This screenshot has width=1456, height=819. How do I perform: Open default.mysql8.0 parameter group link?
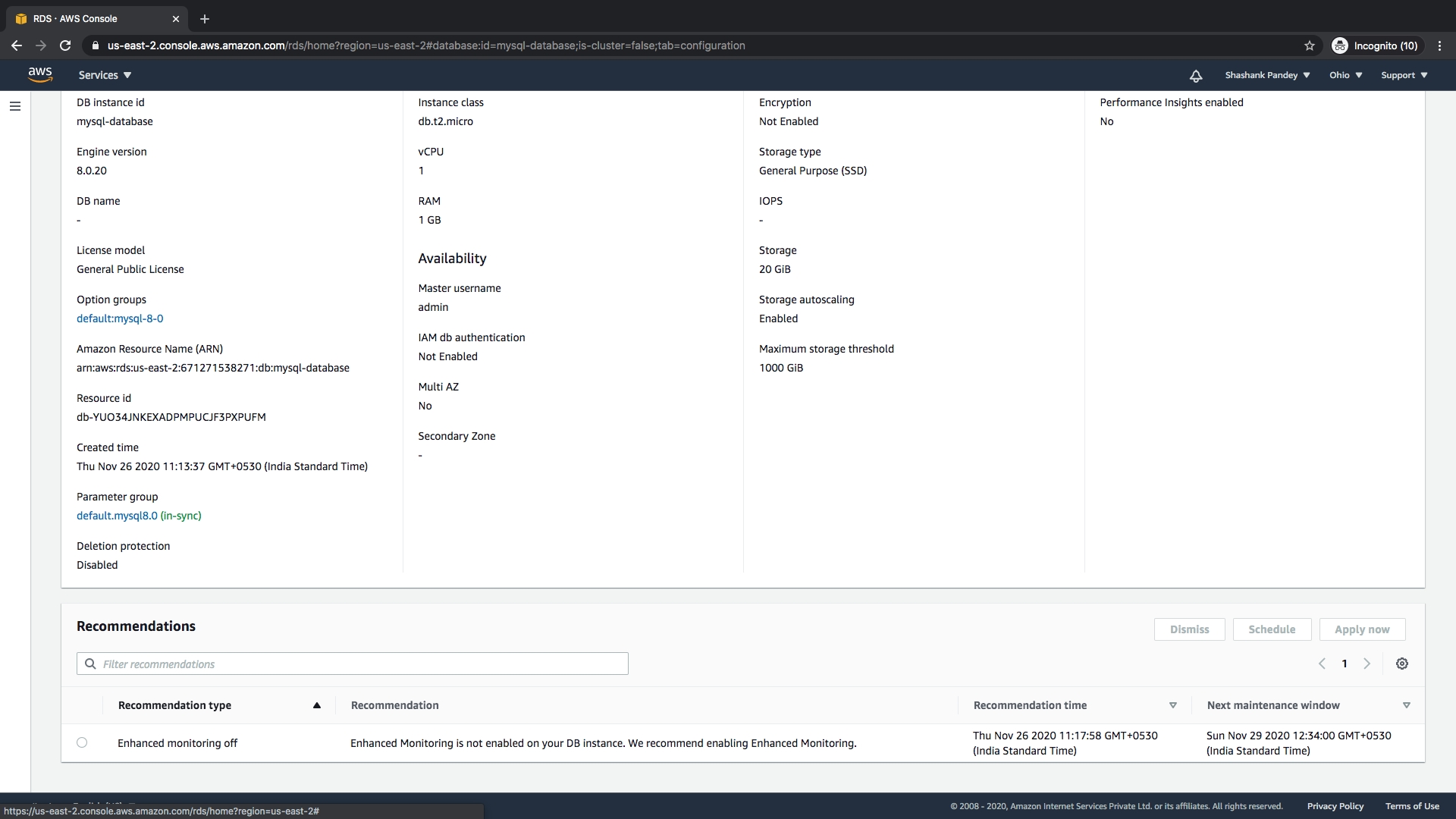point(117,516)
